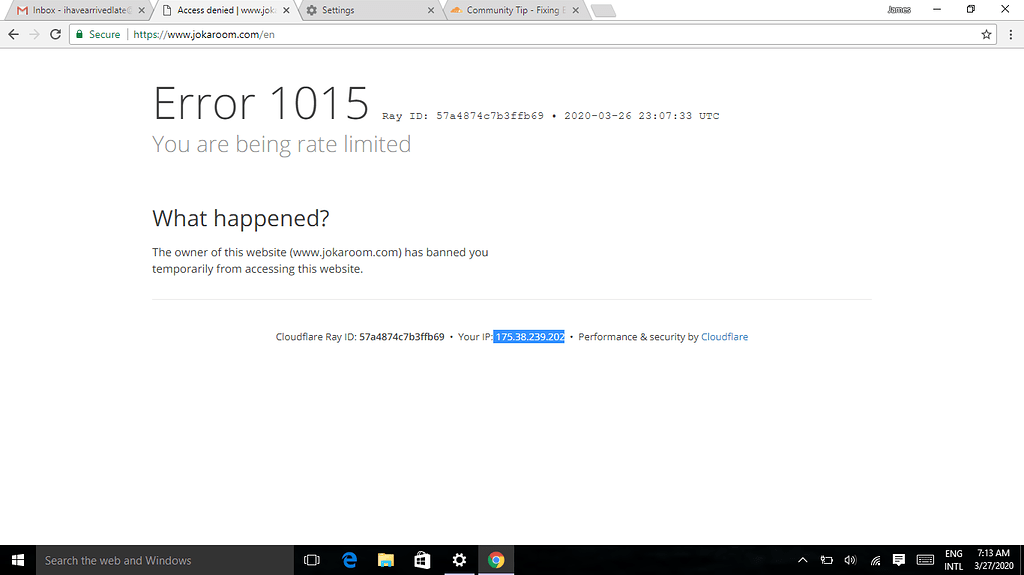Viewport: 1024px width, 575px height.
Task: Show hidden system tray icons
Action: tap(803, 560)
